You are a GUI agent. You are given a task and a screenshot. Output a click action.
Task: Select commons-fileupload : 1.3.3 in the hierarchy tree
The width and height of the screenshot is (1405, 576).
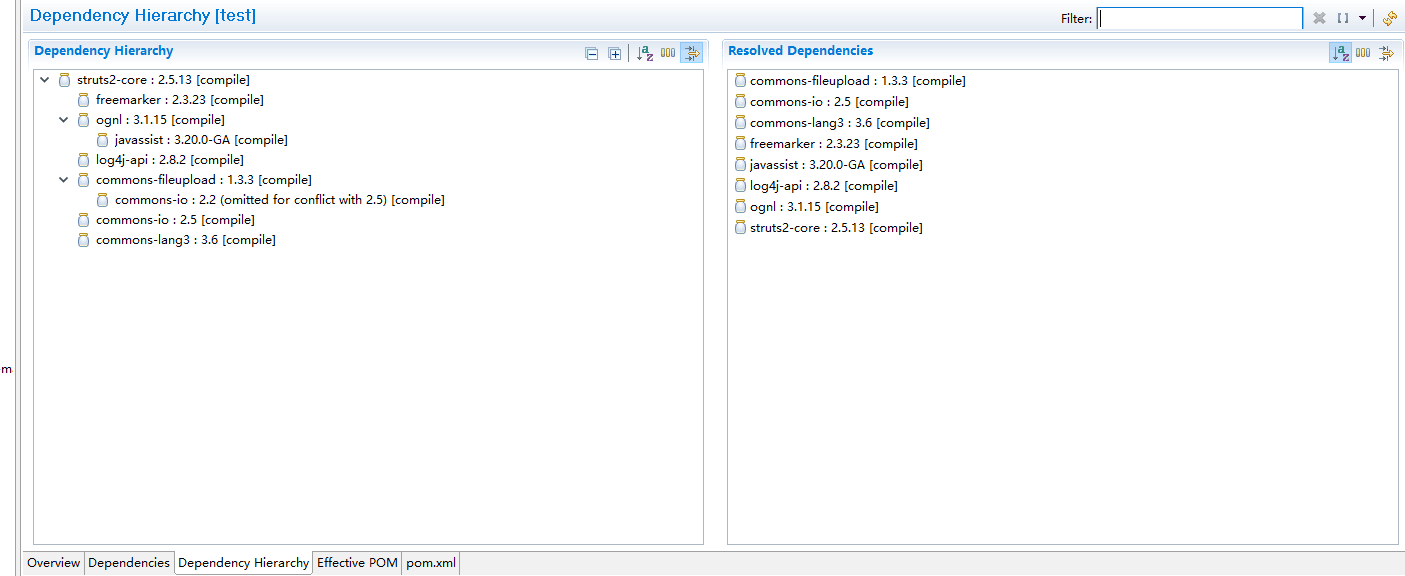(204, 180)
